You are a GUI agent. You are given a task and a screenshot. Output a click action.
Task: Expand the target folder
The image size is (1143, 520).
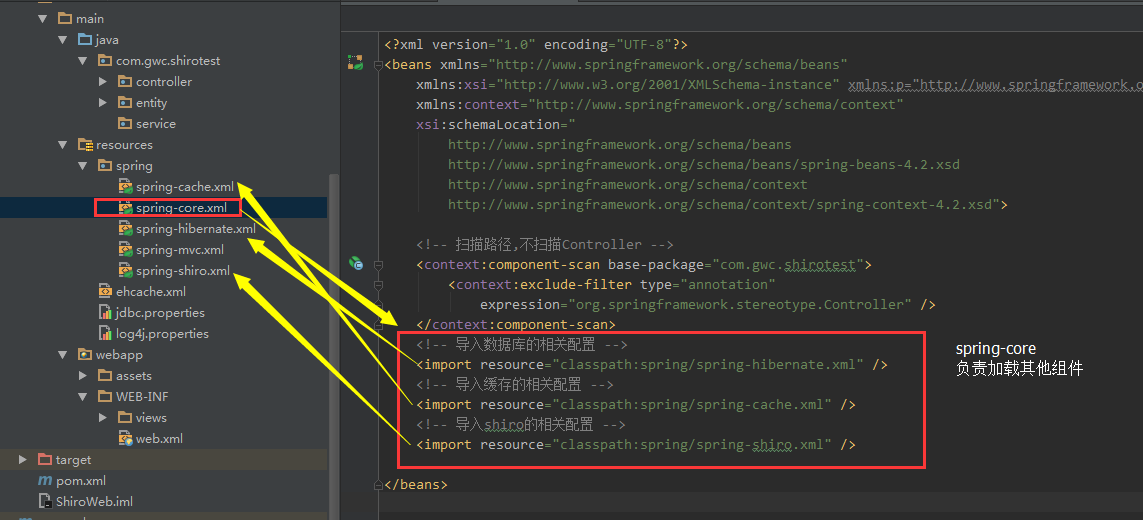(x=23, y=459)
